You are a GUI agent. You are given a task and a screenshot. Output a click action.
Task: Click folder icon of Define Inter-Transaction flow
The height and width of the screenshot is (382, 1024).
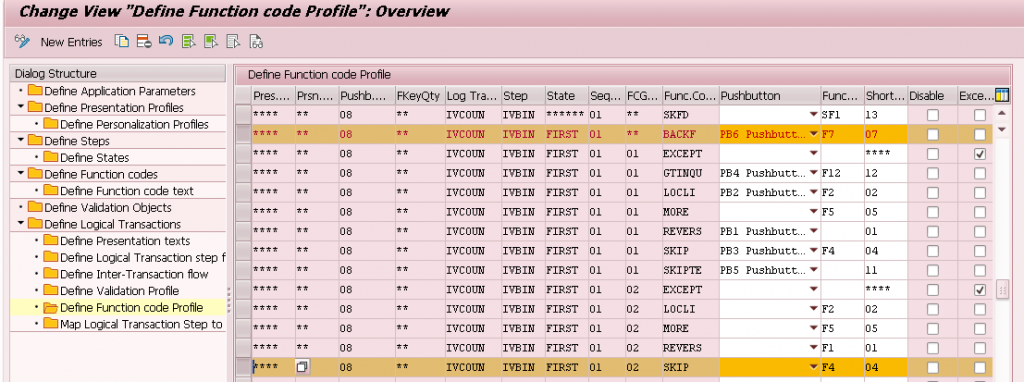pos(51,274)
